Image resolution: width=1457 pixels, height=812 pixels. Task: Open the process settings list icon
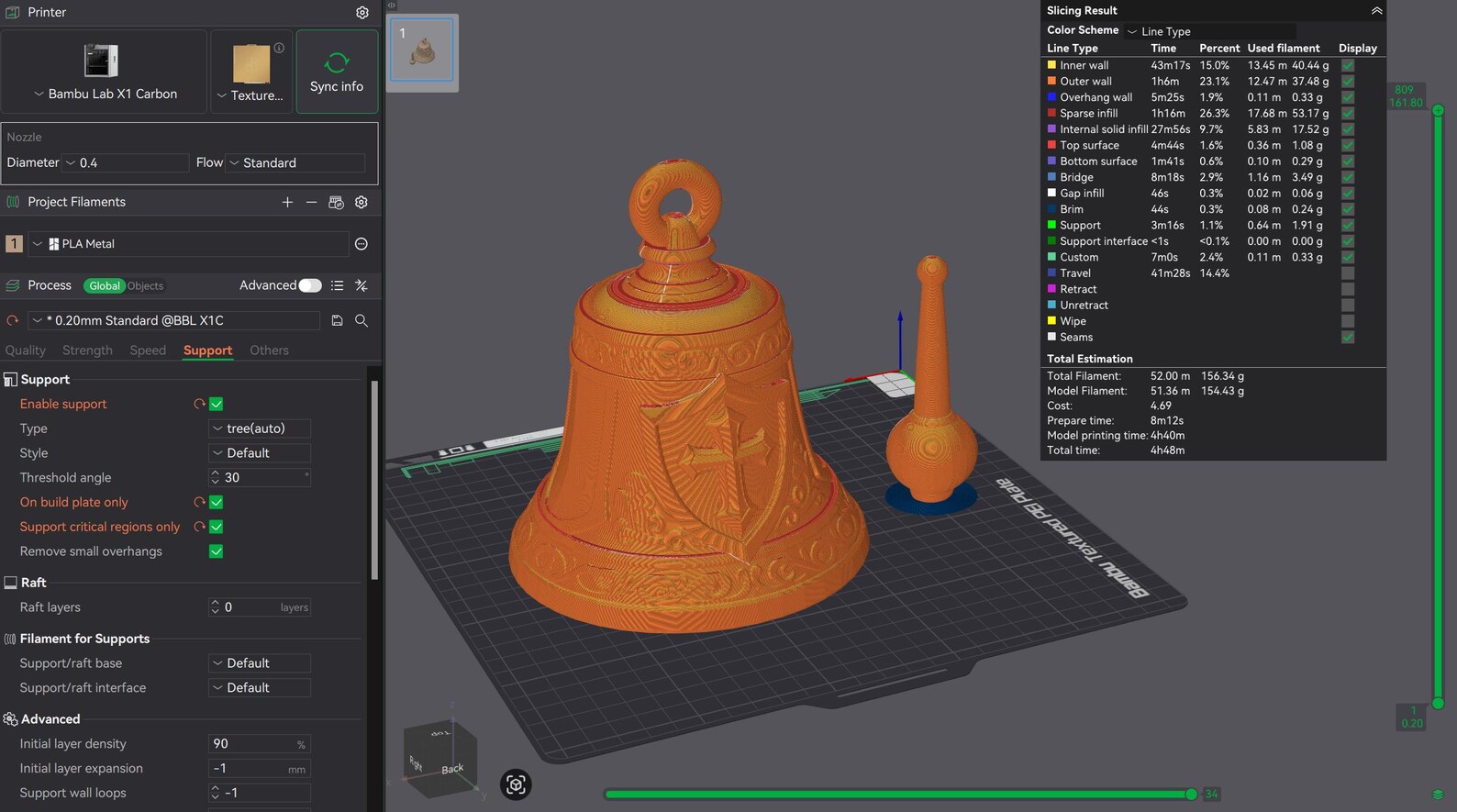point(338,285)
